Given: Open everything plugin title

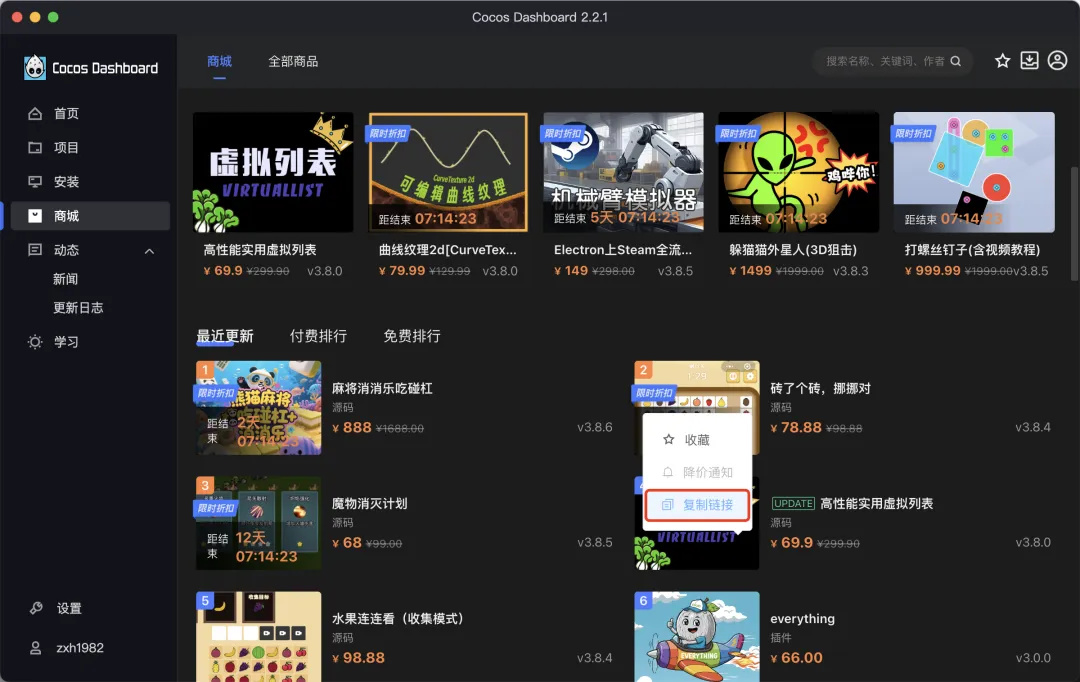Looking at the screenshot, I should click(802, 619).
